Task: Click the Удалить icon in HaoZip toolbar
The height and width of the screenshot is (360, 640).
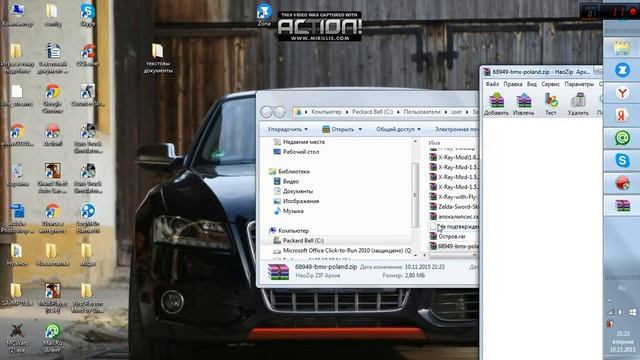Action: [x=578, y=104]
